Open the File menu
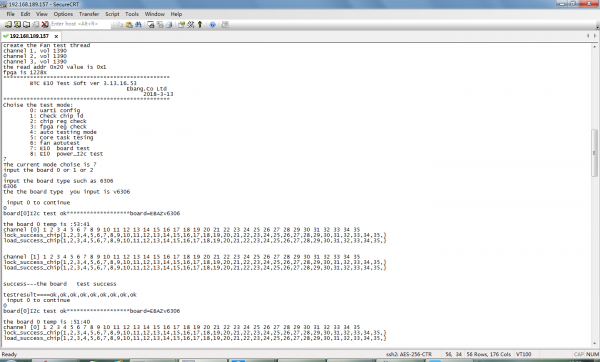This screenshot has height=362, width=600. [x=10, y=14]
